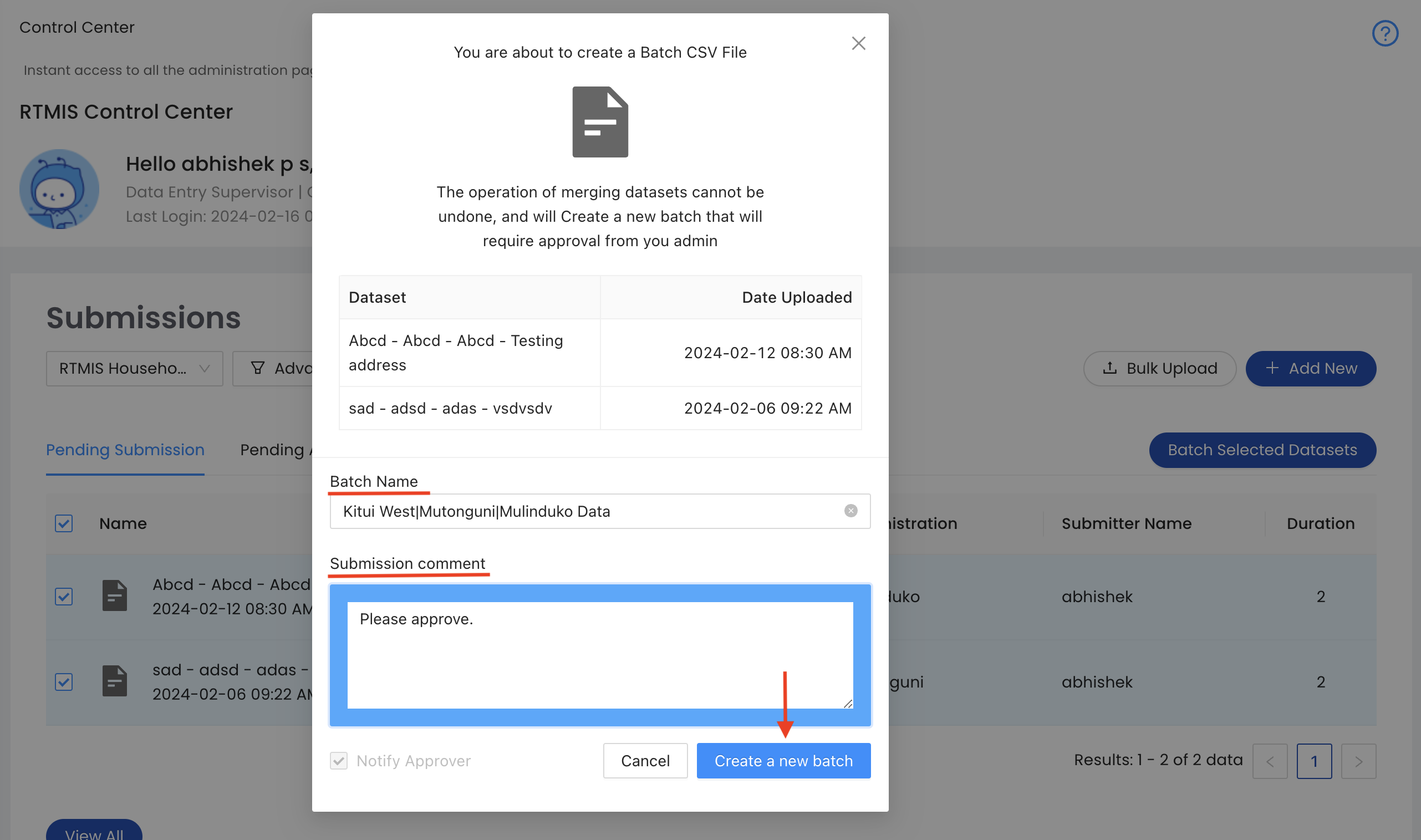Switch to the Pending Submission tab
Screen dimensions: 1421x840
125,450
